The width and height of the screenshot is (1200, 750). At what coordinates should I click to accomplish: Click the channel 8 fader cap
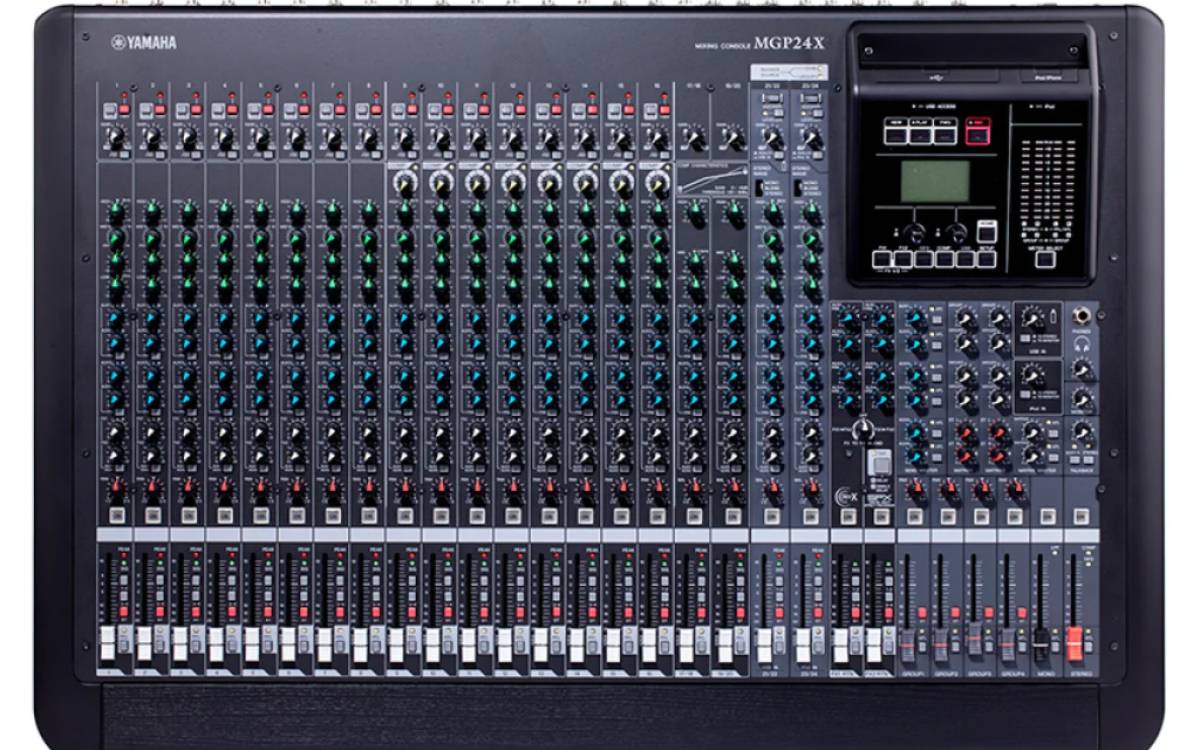click(359, 645)
